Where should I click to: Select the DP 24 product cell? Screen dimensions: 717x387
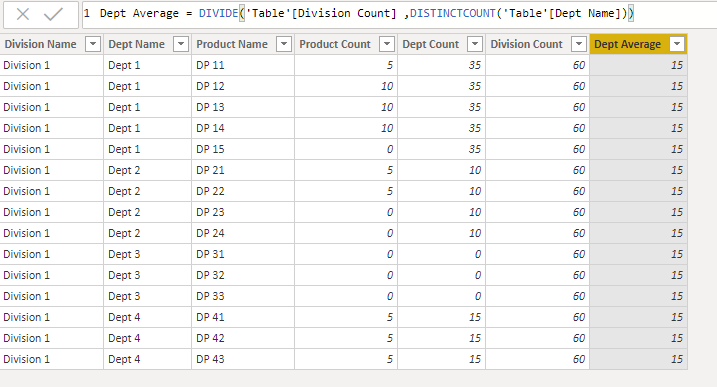tap(243, 233)
